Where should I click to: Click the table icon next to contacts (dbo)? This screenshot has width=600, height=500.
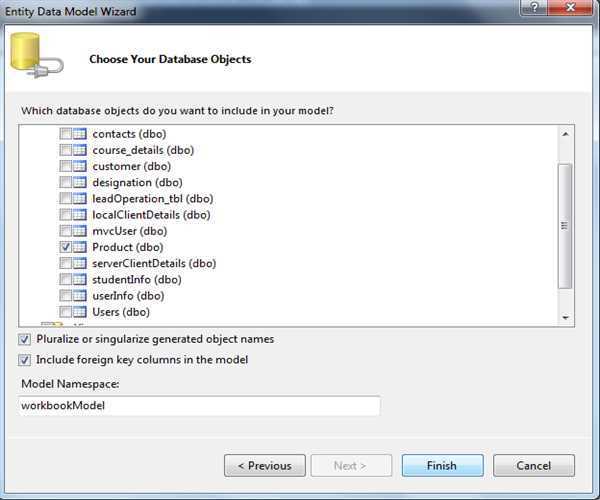point(81,134)
